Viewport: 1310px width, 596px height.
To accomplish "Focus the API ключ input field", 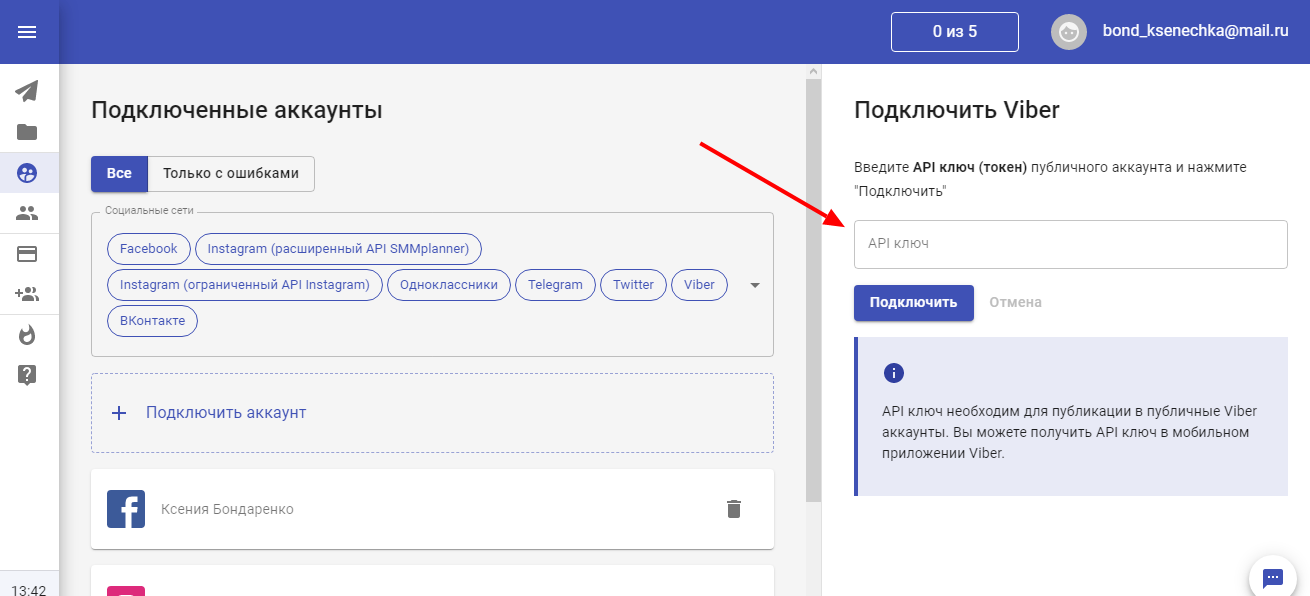I will (x=1070, y=244).
